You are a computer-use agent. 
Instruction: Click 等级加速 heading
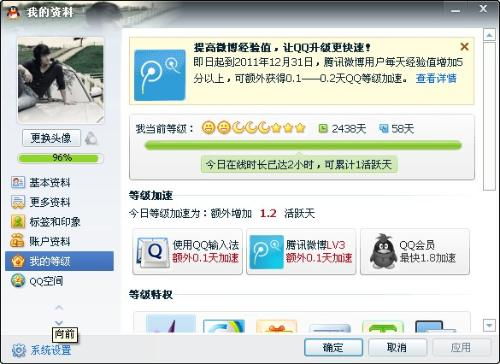151,195
